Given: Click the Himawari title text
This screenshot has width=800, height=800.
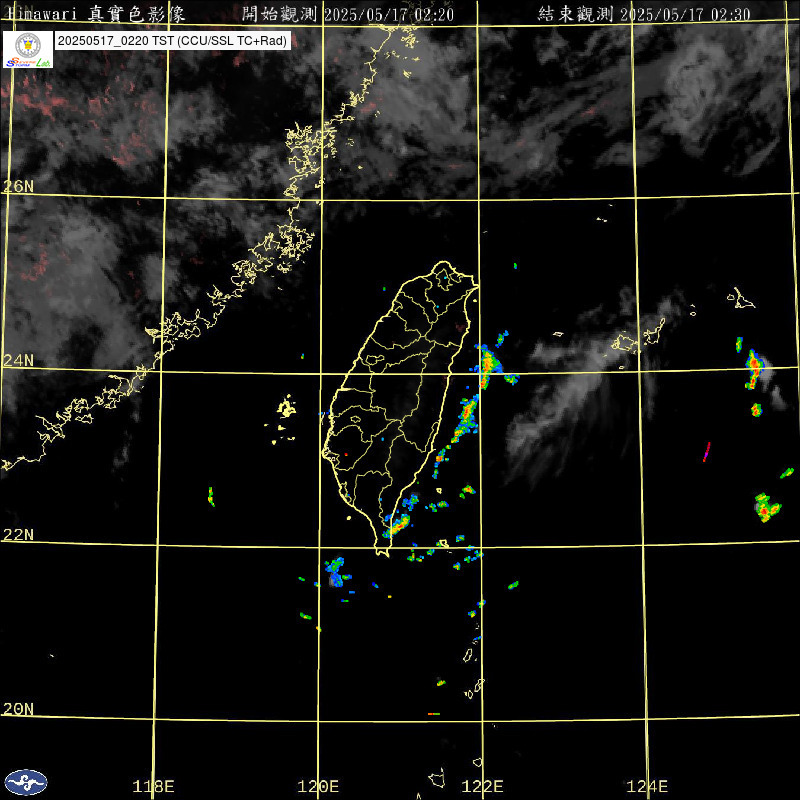Looking at the screenshot, I should click(x=97, y=14).
